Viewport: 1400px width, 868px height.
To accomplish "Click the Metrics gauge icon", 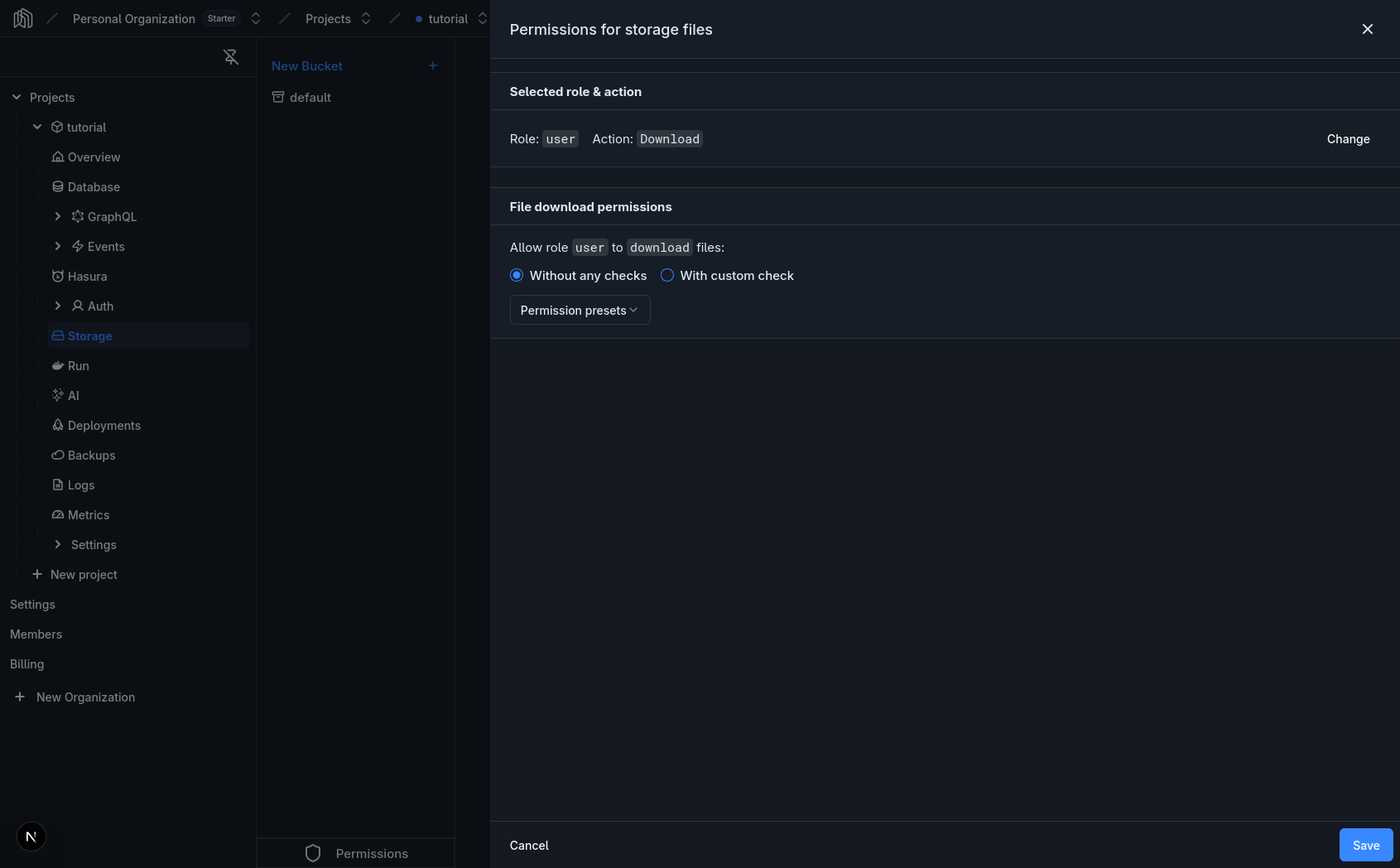I will [x=58, y=514].
